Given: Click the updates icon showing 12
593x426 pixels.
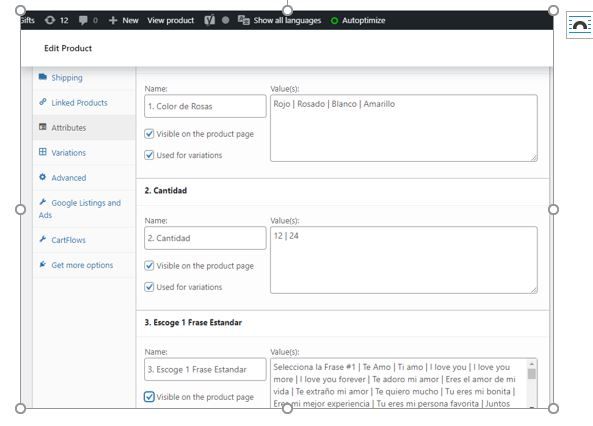Looking at the screenshot, I should tap(50, 20).
